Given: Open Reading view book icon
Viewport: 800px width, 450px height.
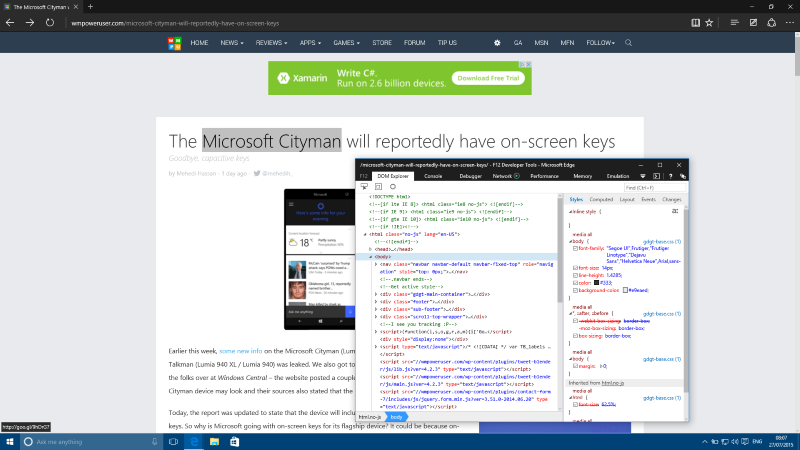Looking at the screenshot, I should 695,22.
